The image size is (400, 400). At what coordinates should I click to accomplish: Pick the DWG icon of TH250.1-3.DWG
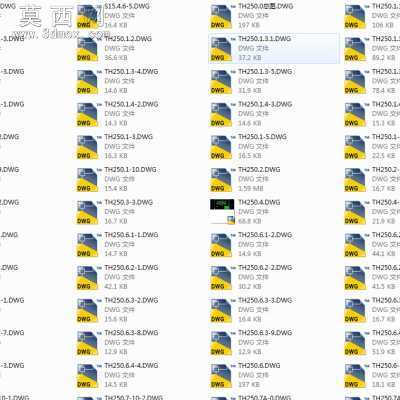tap(87, 147)
